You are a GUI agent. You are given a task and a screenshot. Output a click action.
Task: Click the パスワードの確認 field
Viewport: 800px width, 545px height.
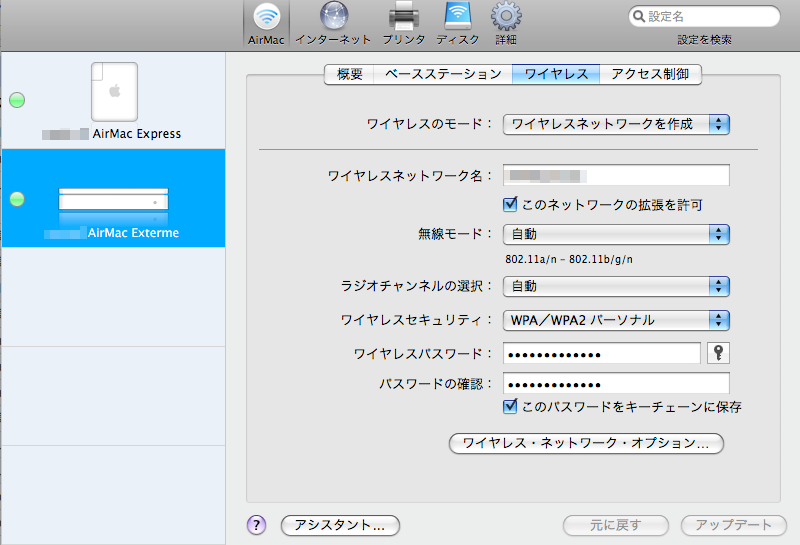pos(616,383)
